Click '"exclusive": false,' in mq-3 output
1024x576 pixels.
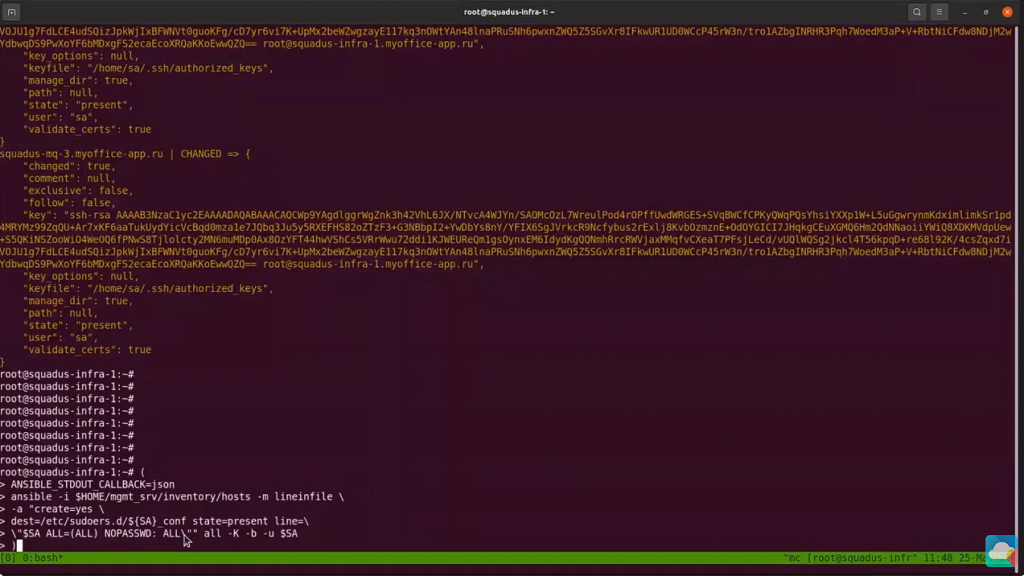[x=78, y=191]
